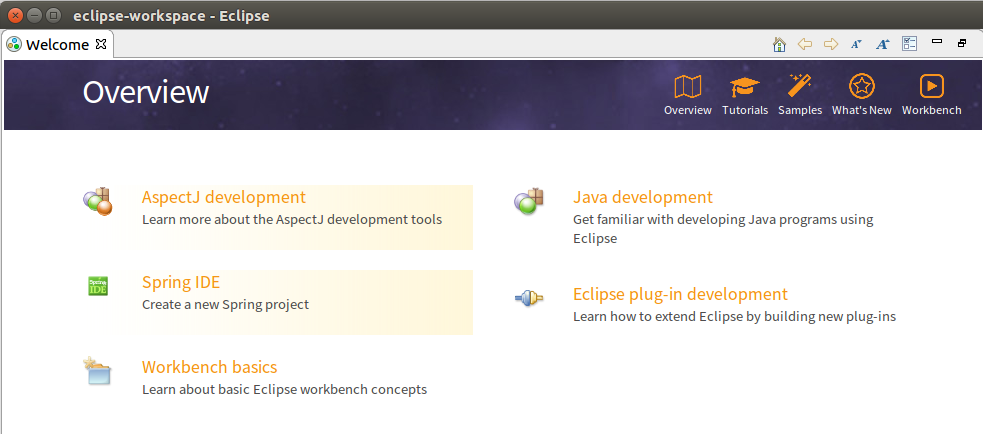Select the Welcome tab

point(56,44)
